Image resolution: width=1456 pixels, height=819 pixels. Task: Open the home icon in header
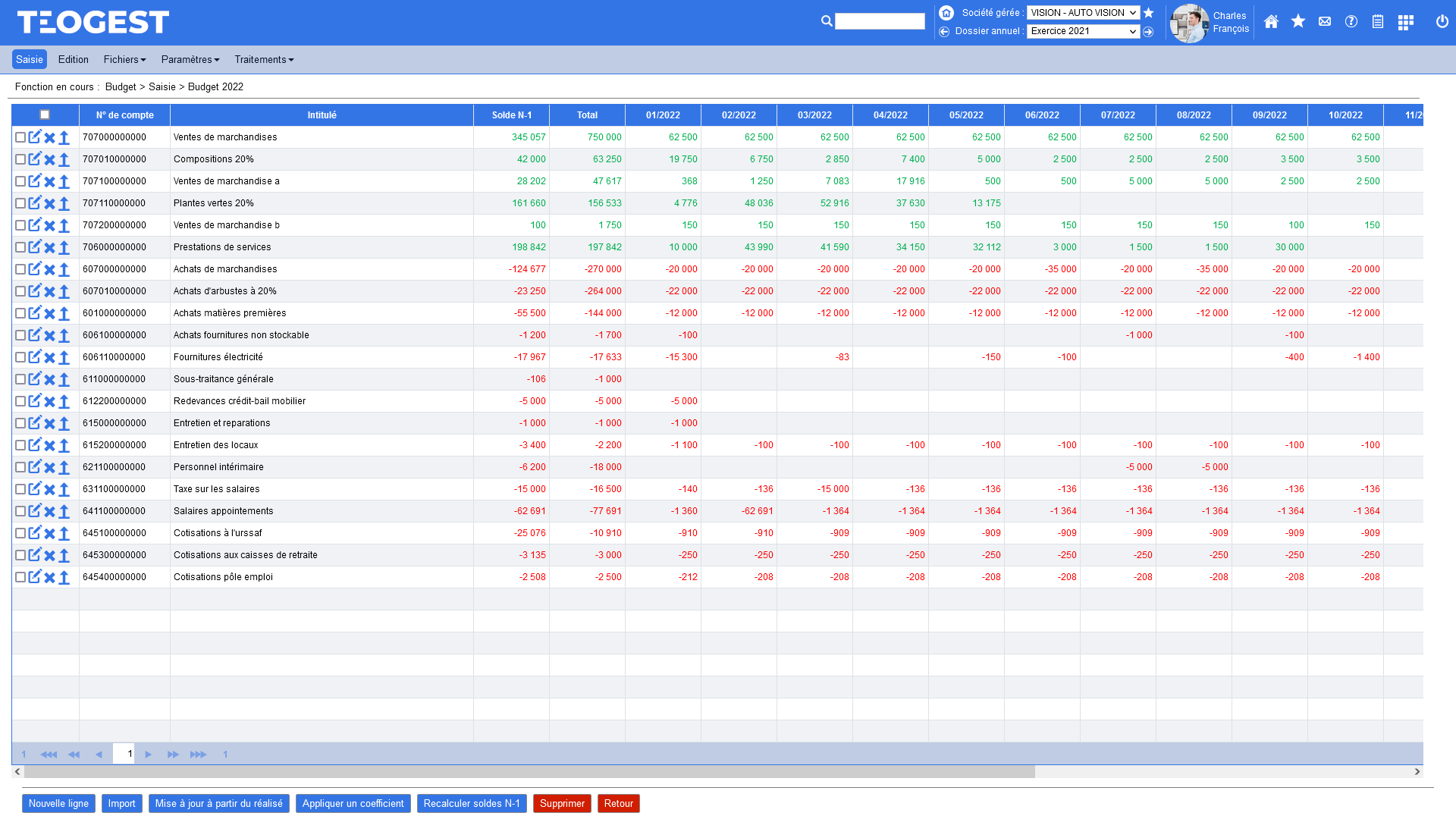1271,22
